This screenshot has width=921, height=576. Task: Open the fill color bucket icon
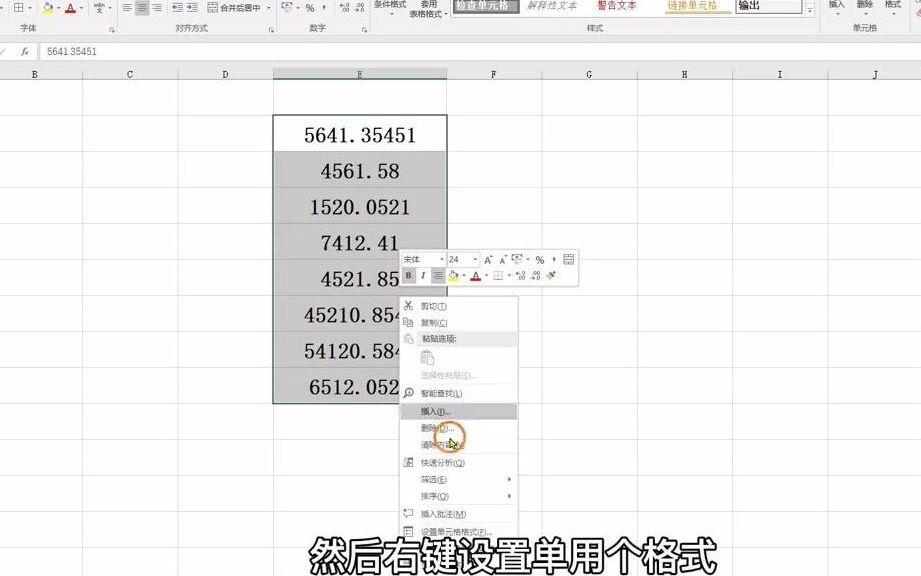[x=46, y=7]
